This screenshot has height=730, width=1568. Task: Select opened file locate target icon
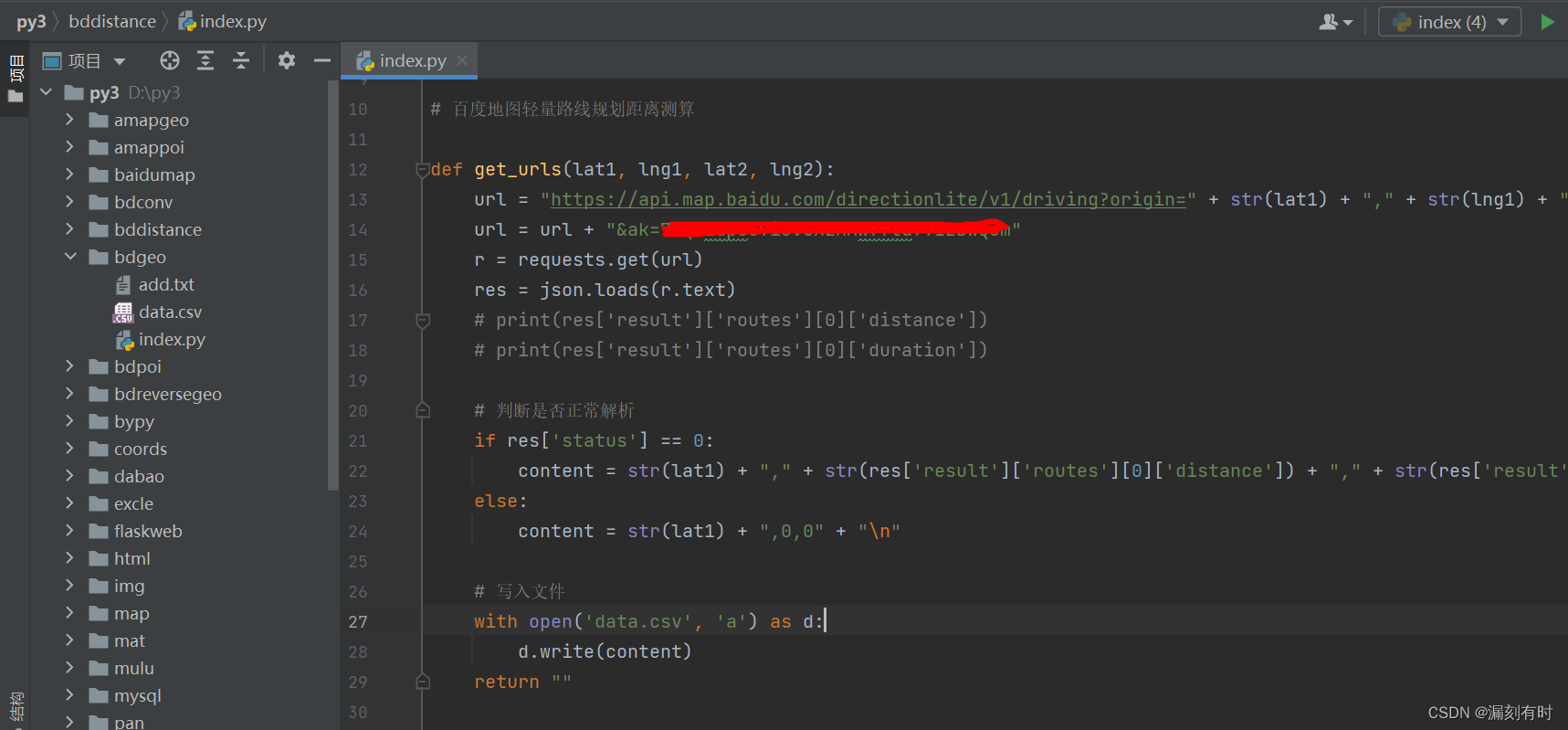tap(170, 60)
